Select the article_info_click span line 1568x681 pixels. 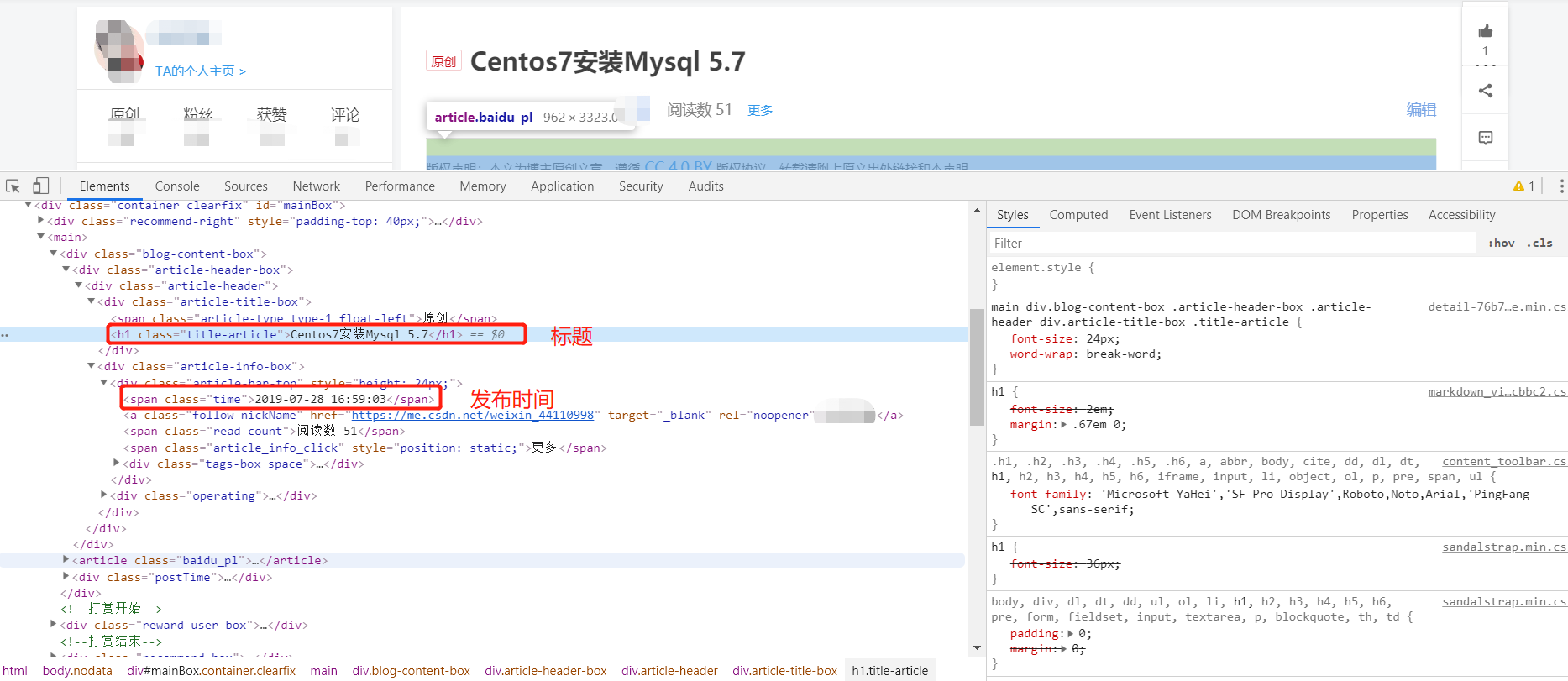click(x=364, y=448)
